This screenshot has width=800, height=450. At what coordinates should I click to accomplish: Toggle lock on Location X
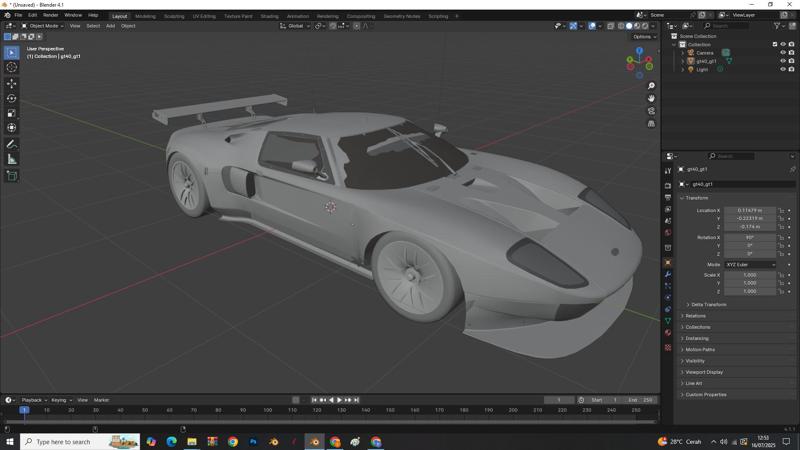pyautogui.click(x=781, y=210)
